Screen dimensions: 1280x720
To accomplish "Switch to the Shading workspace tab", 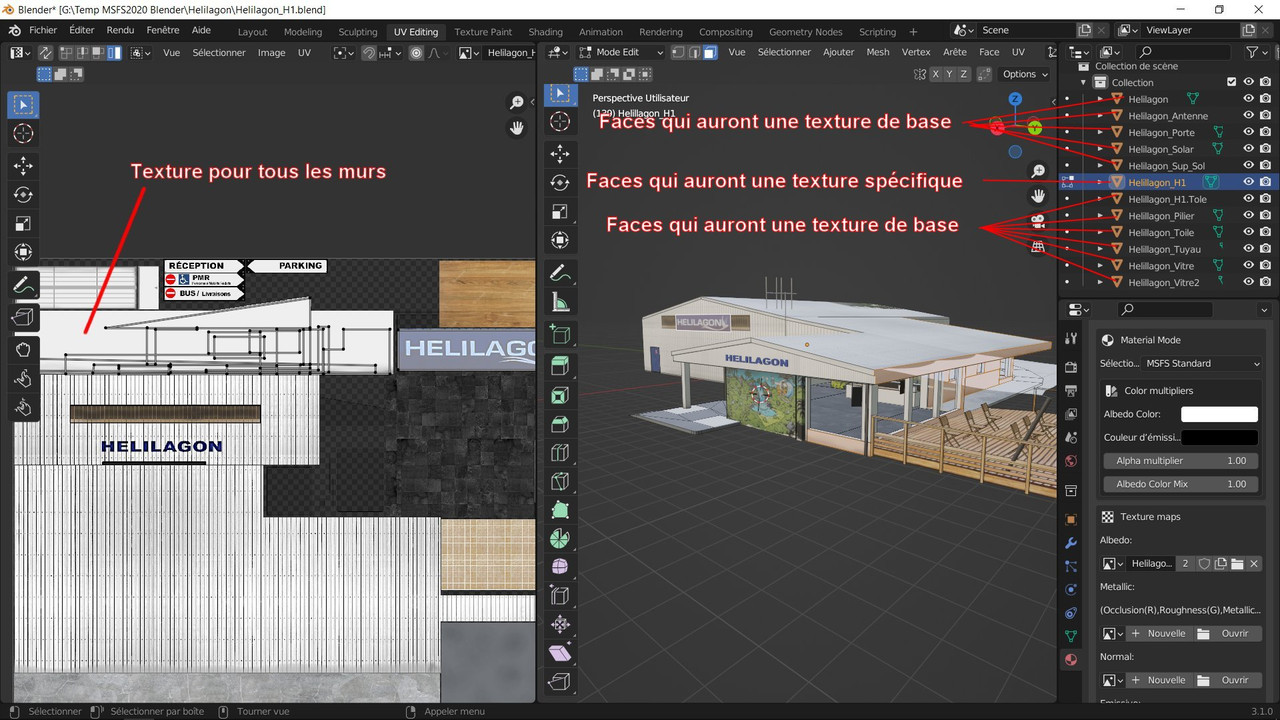I will coord(545,31).
